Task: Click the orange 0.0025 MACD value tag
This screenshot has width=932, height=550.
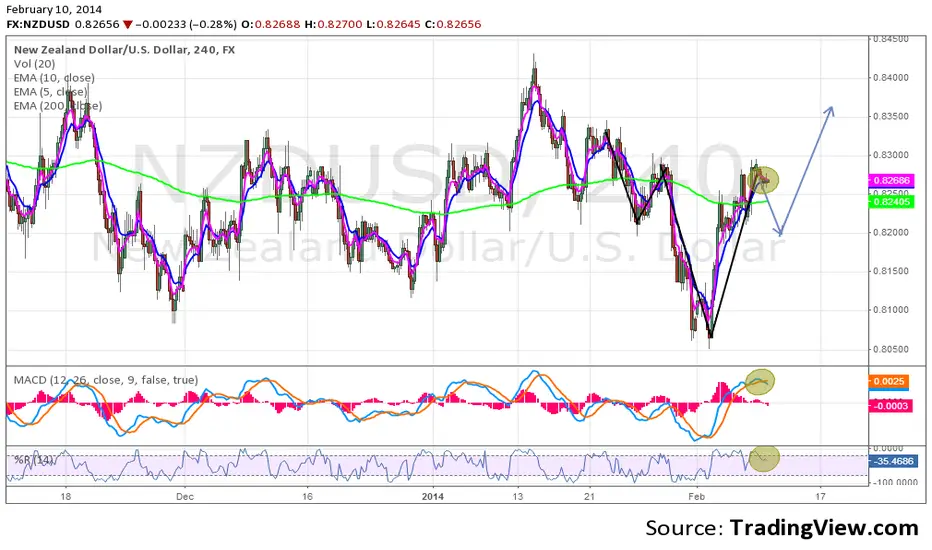Action: [888, 381]
